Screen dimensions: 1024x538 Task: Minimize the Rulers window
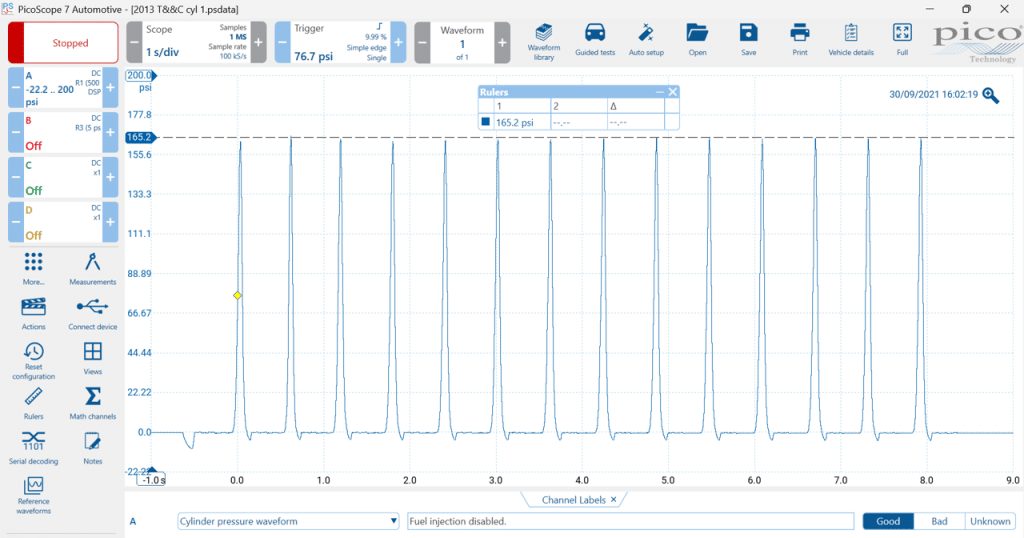click(x=660, y=92)
